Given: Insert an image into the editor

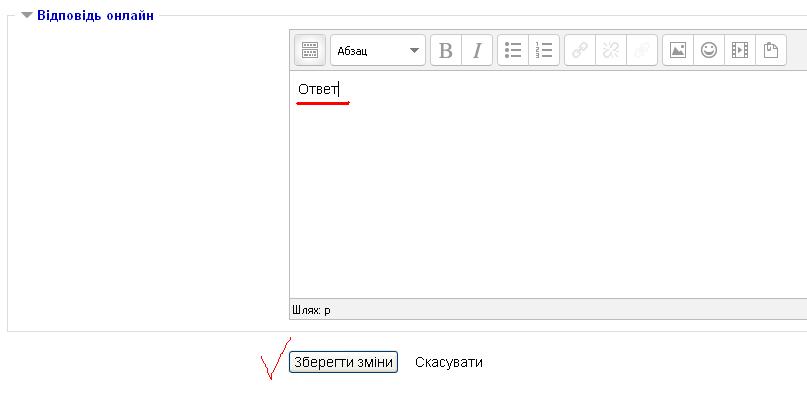Looking at the screenshot, I should point(678,50).
